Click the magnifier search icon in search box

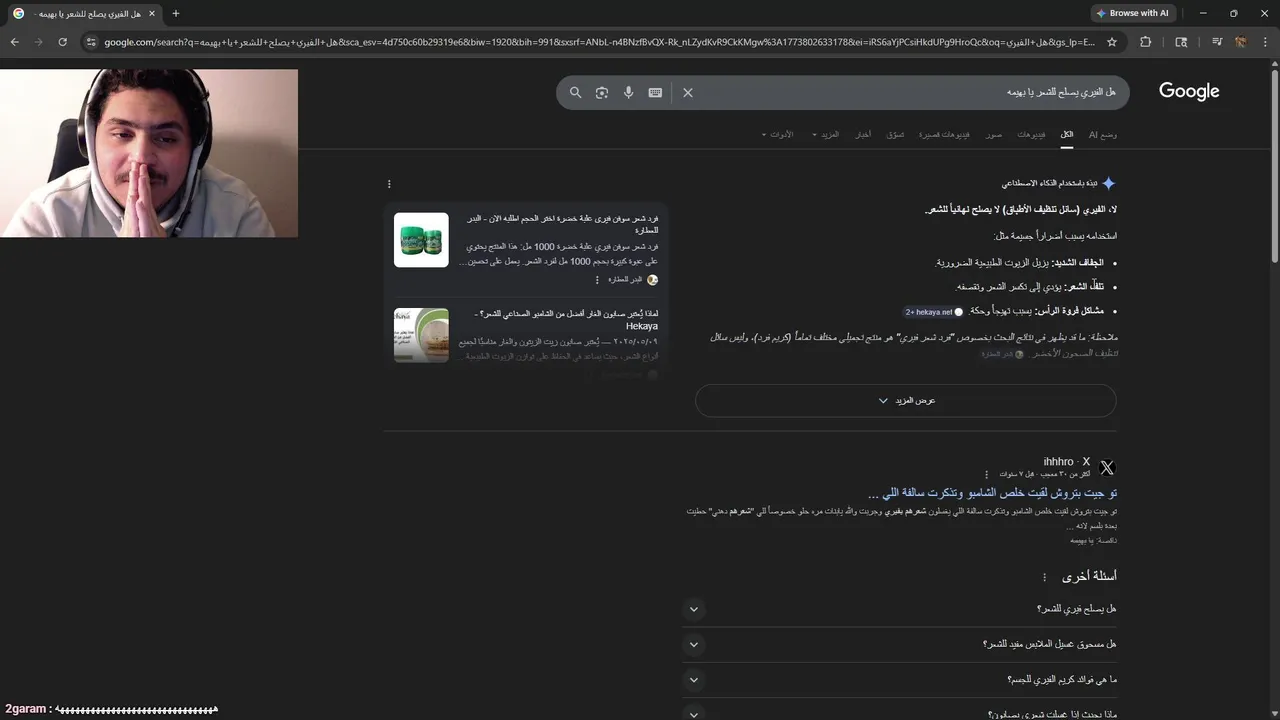pyautogui.click(x=576, y=92)
